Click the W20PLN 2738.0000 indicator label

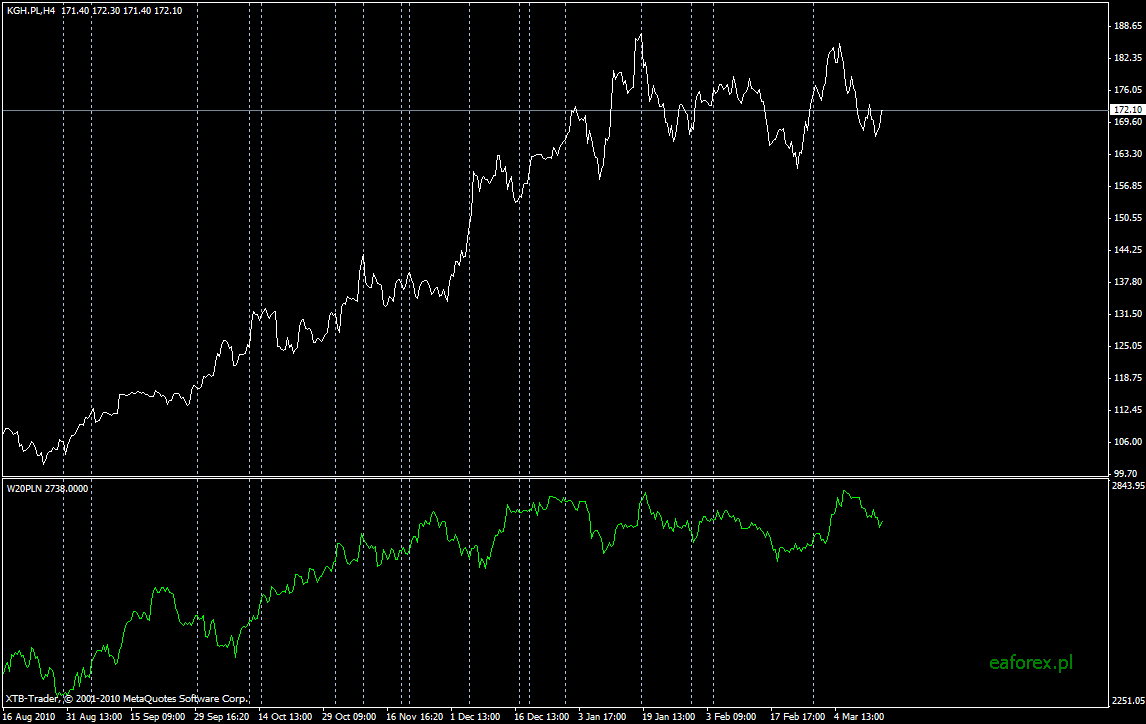(x=47, y=488)
